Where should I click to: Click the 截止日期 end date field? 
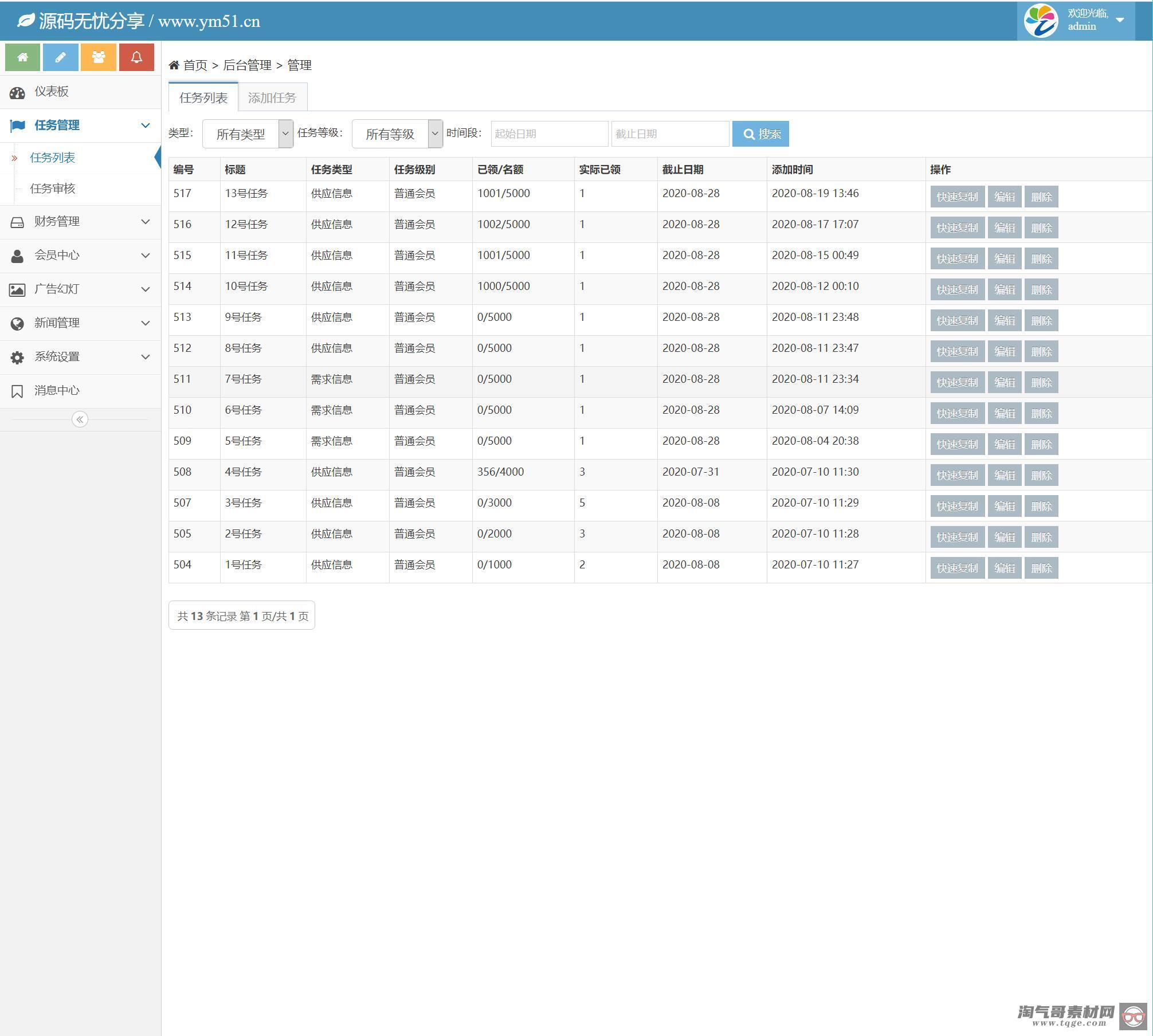(x=670, y=134)
